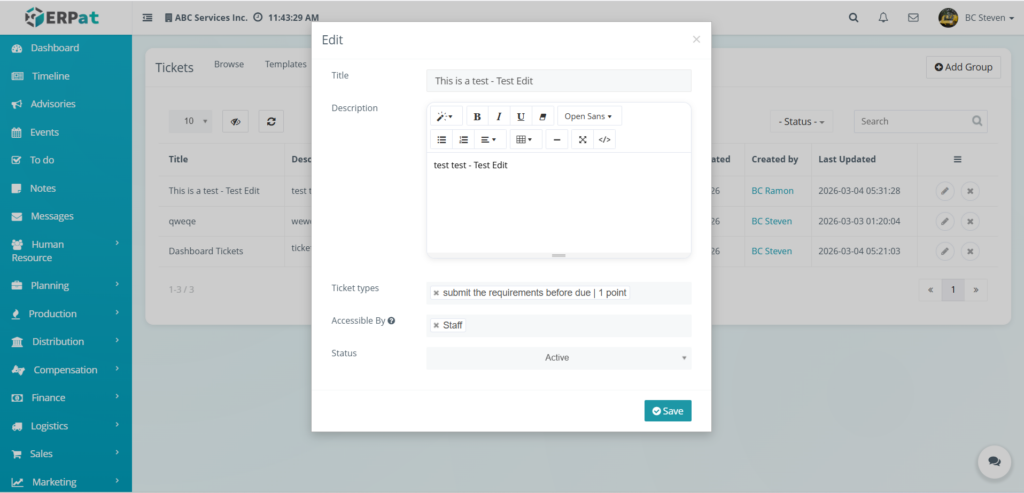This screenshot has width=1024, height=493.
Task: Open the Open Sans font dropdown
Action: (x=589, y=116)
